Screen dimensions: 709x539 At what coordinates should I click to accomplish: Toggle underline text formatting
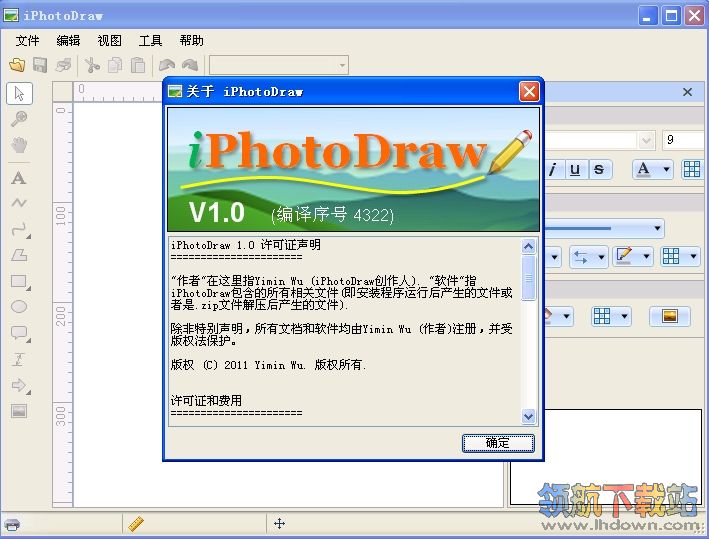(575, 170)
